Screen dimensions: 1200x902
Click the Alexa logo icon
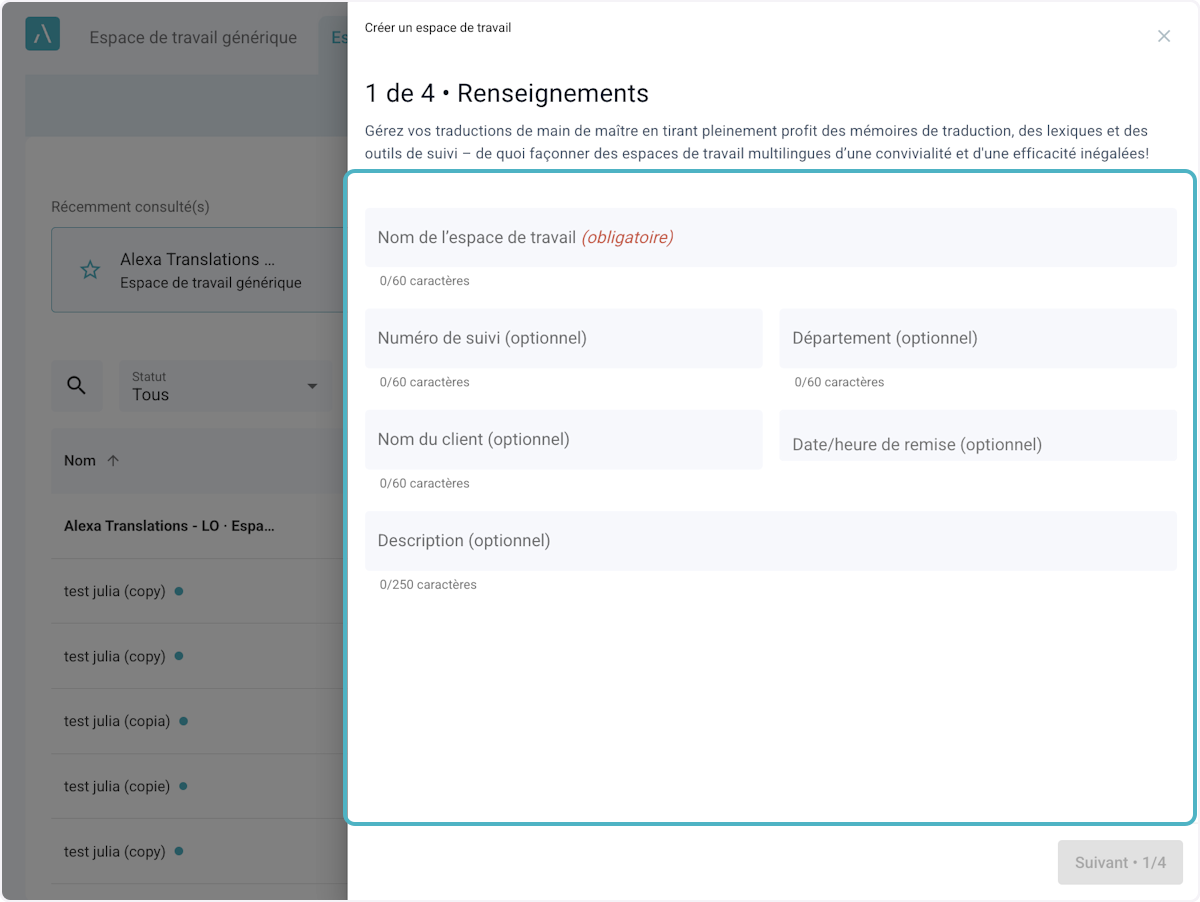[x=43, y=34]
